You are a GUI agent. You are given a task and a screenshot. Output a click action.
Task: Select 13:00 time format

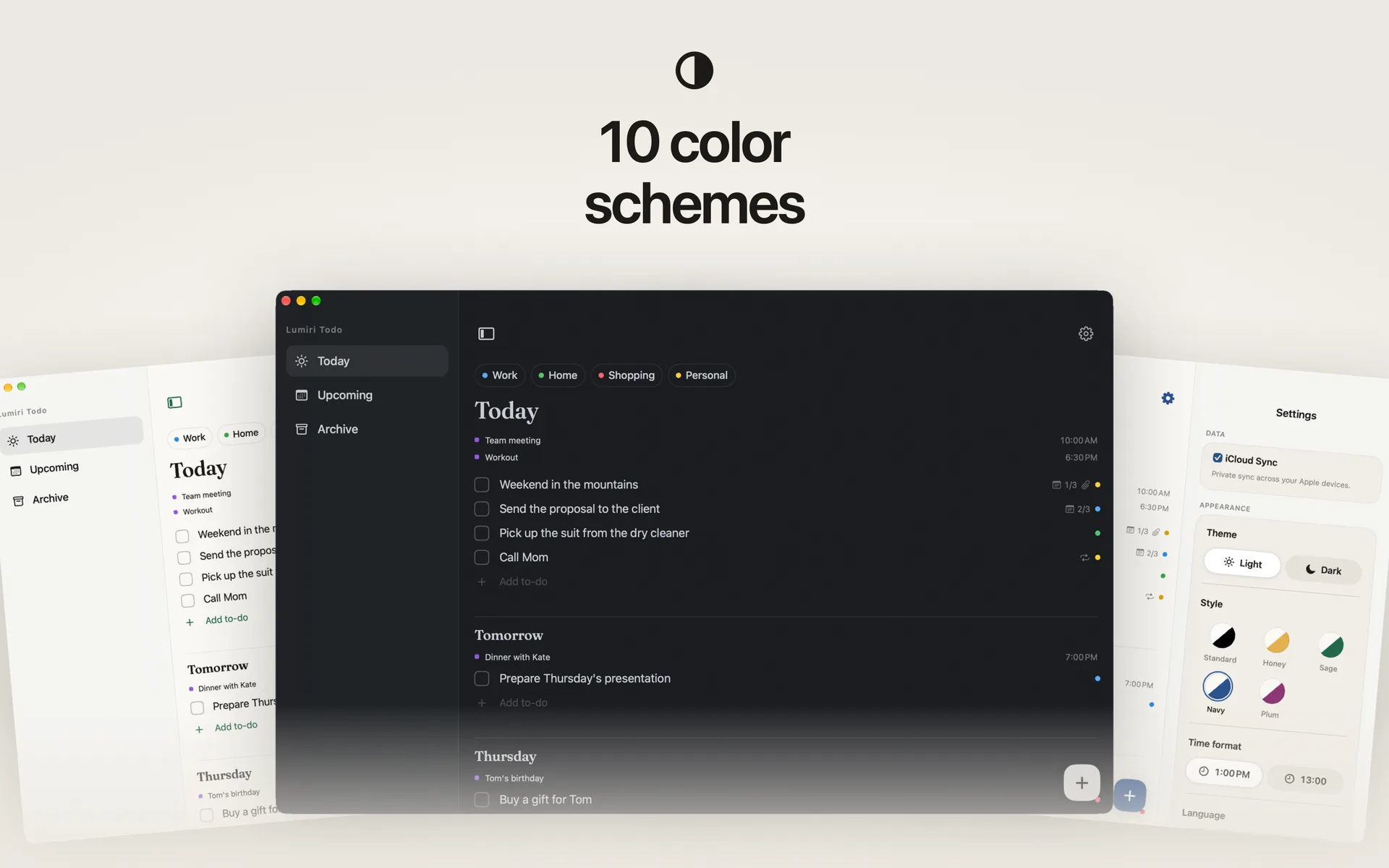1305,780
